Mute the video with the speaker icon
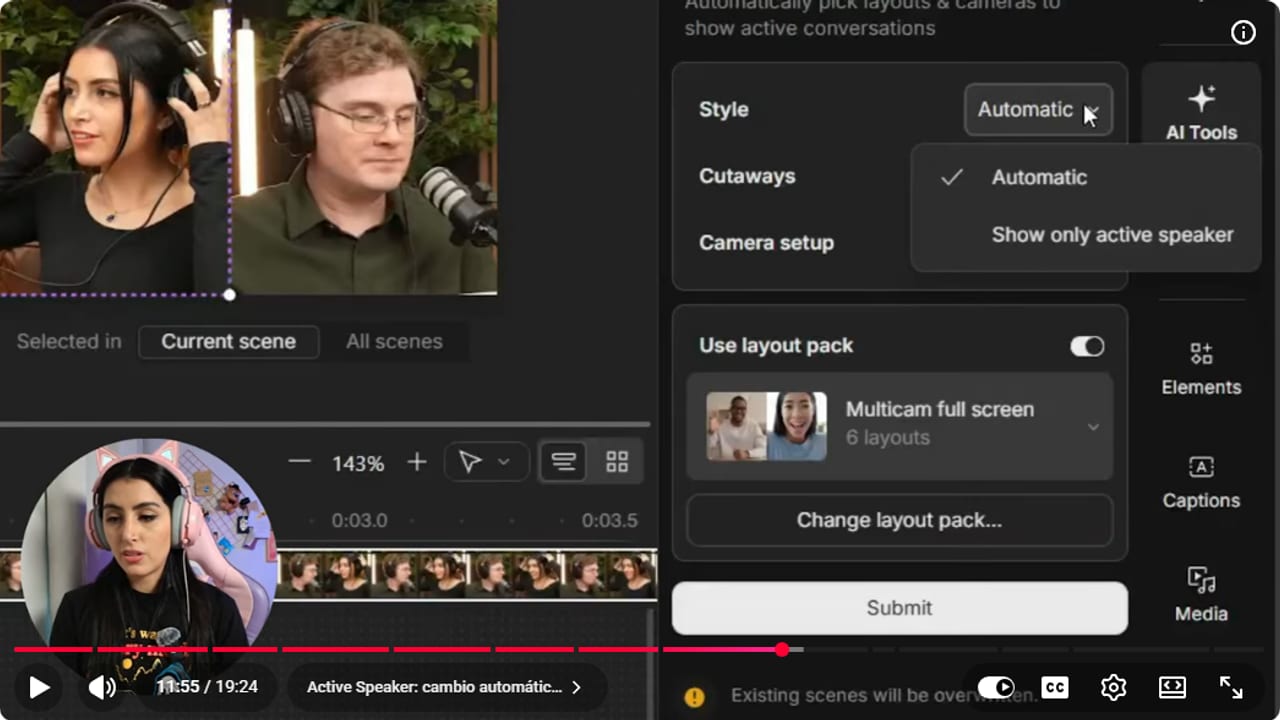1280x720 pixels. click(x=102, y=687)
